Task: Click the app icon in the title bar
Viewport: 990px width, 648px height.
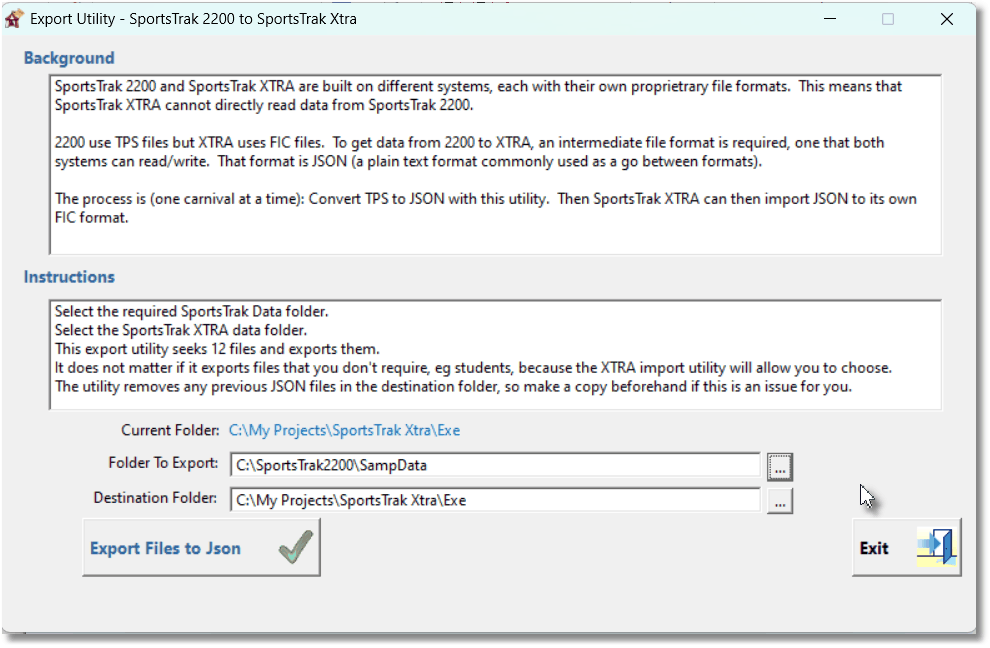Action: 14,19
